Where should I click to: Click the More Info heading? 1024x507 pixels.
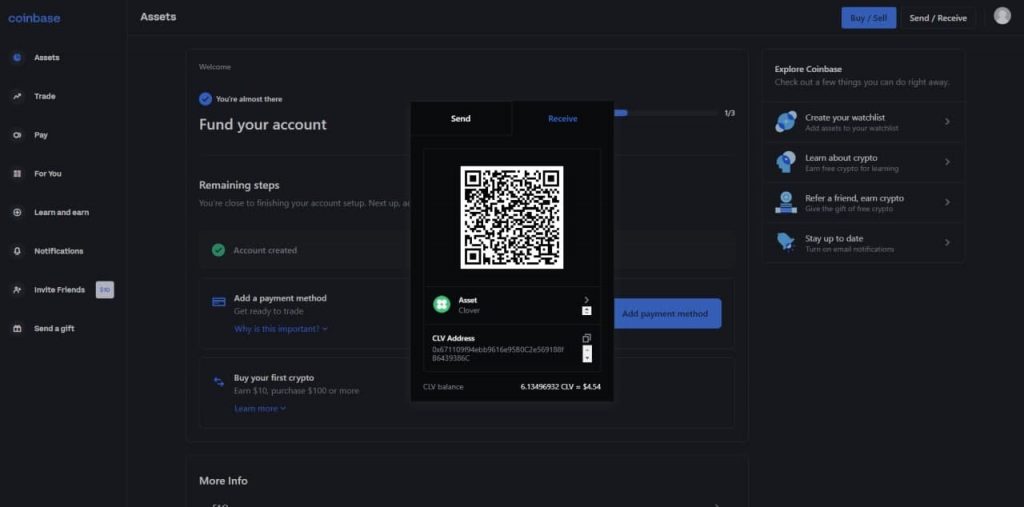pyautogui.click(x=223, y=481)
